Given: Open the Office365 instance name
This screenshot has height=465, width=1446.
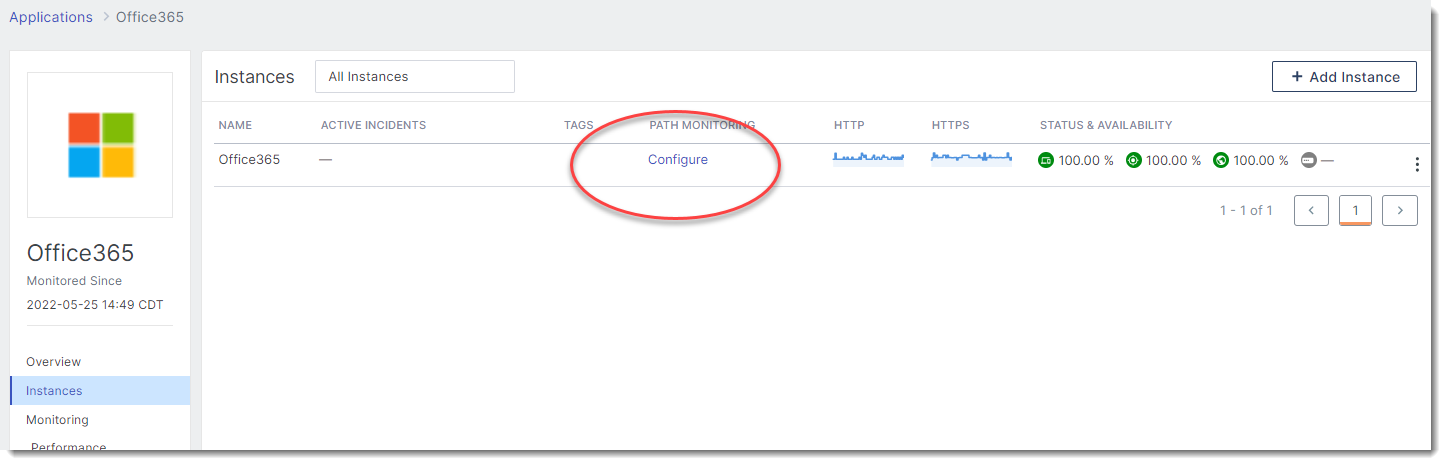Looking at the screenshot, I should (249, 160).
